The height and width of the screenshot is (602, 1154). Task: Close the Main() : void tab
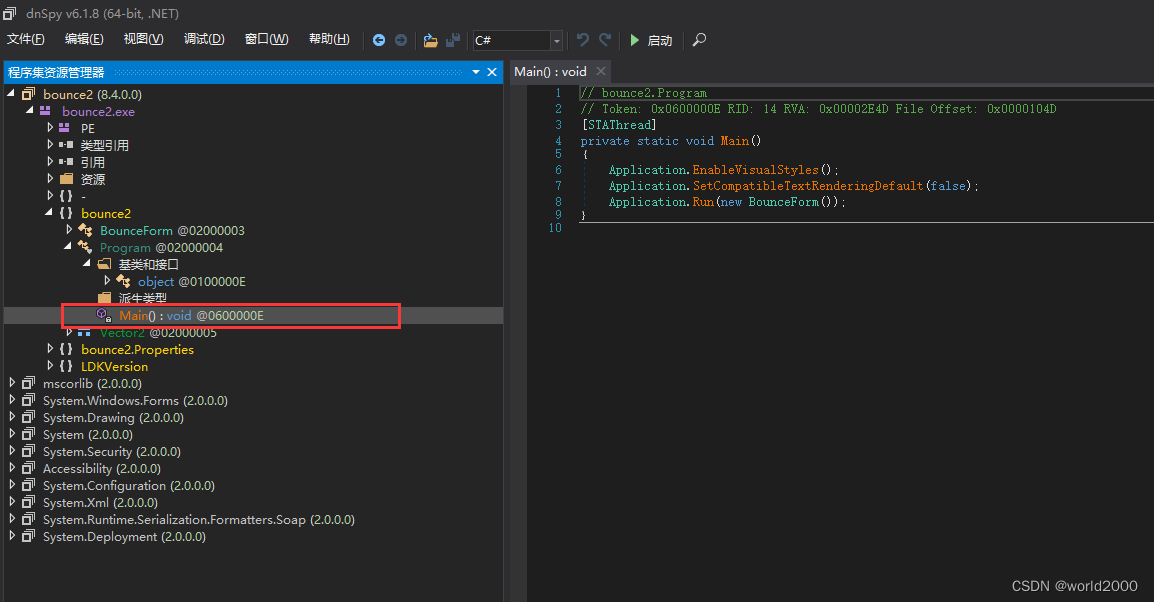[x=601, y=71]
